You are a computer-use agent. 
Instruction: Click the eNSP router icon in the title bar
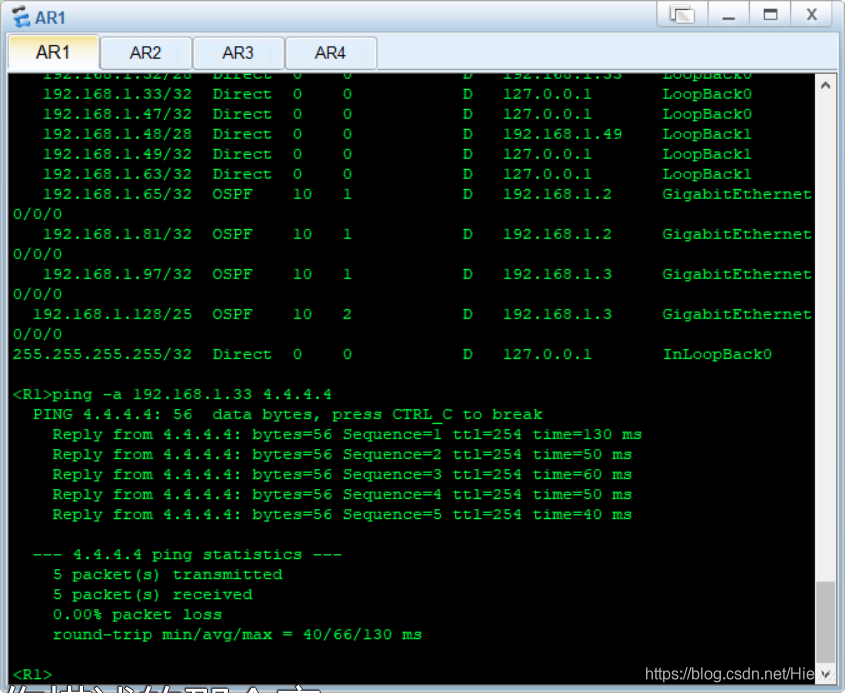pos(19,16)
